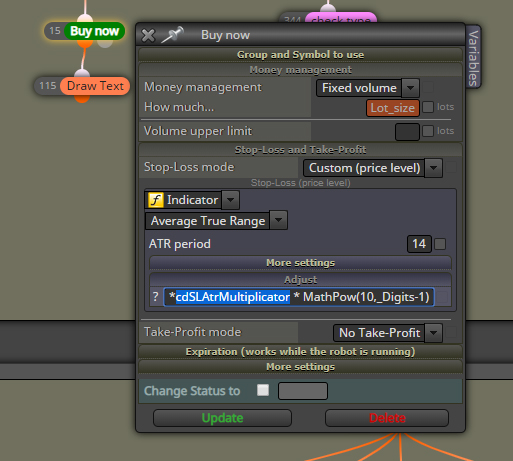Image resolution: width=513 pixels, height=461 pixels.
Task: Collapse the Money management section header
Action: (x=300, y=70)
